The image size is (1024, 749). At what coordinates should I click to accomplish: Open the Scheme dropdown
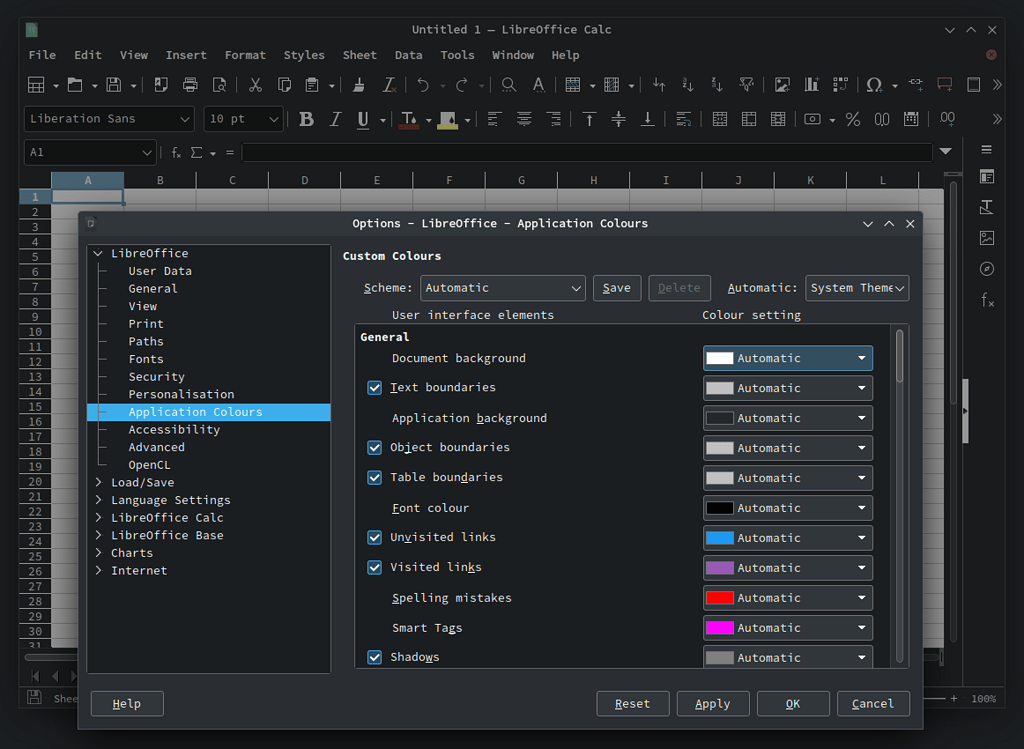(503, 287)
